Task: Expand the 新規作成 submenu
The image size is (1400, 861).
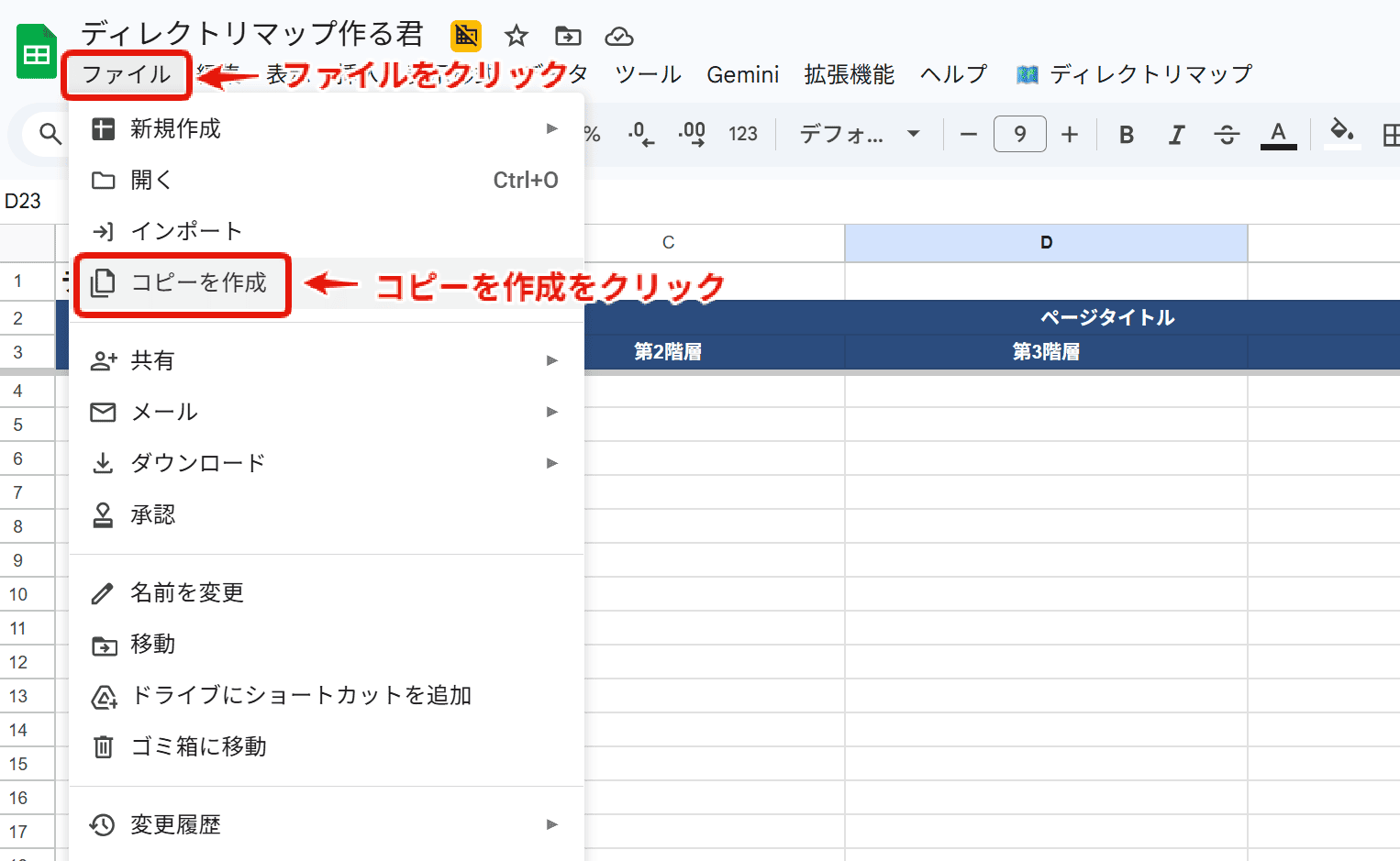Action: [x=327, y=128]
